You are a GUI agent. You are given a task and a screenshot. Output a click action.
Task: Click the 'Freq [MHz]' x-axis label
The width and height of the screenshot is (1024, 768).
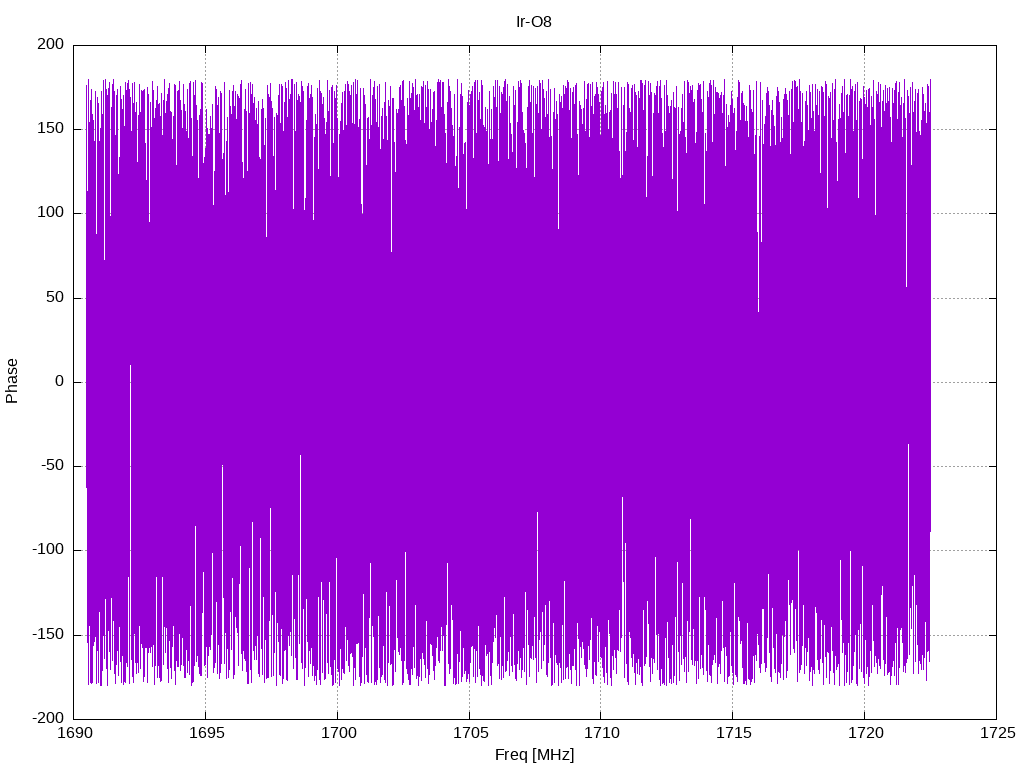(534, 754)
